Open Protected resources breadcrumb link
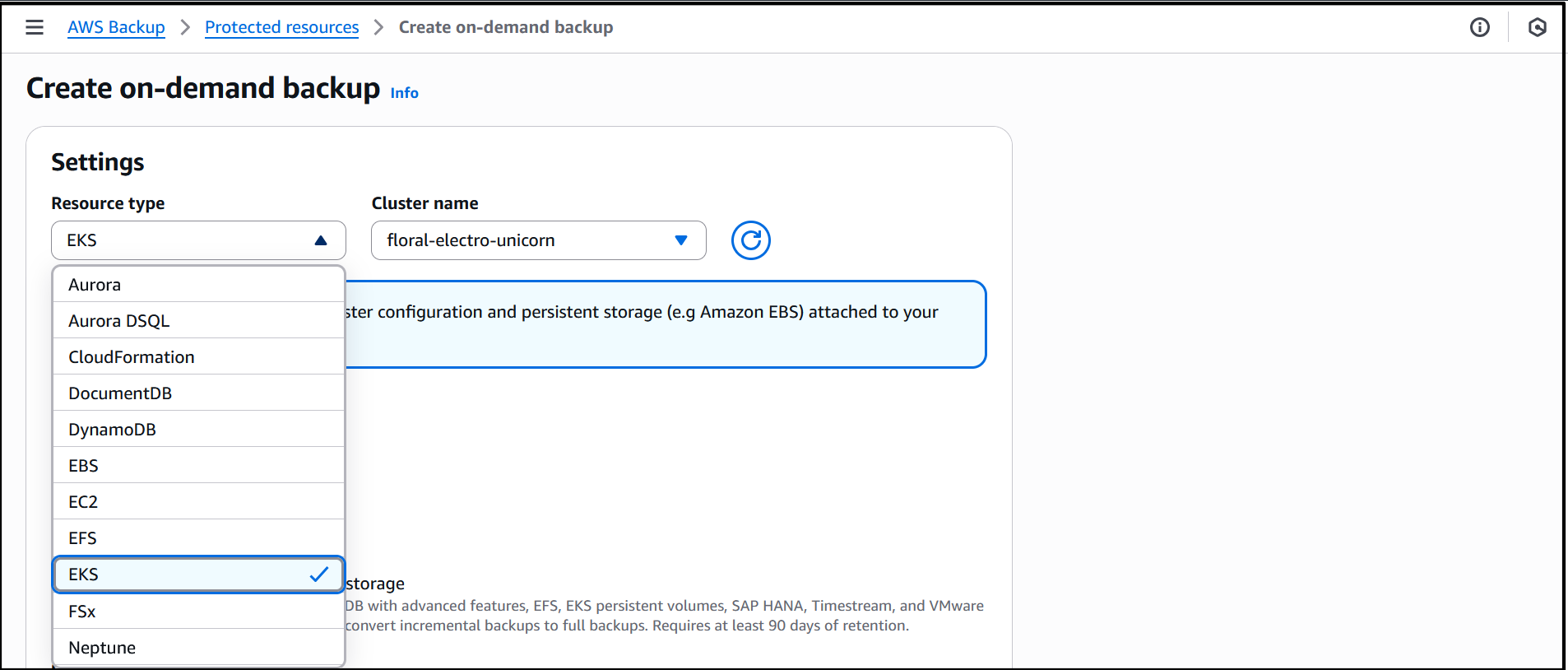1568x670 pixels. 282,27
